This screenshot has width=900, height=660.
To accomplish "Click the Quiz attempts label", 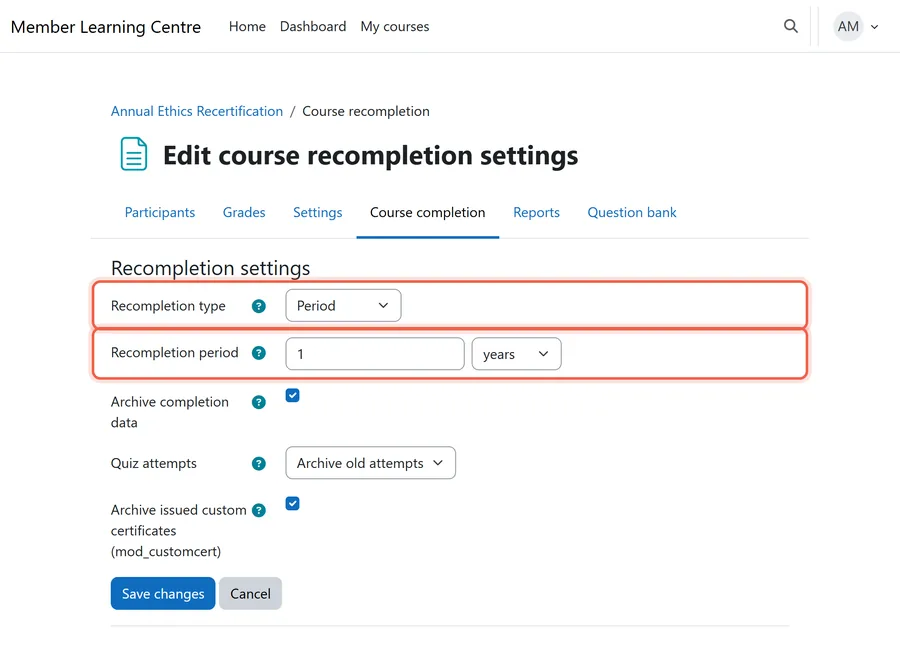I will point(153,463).
